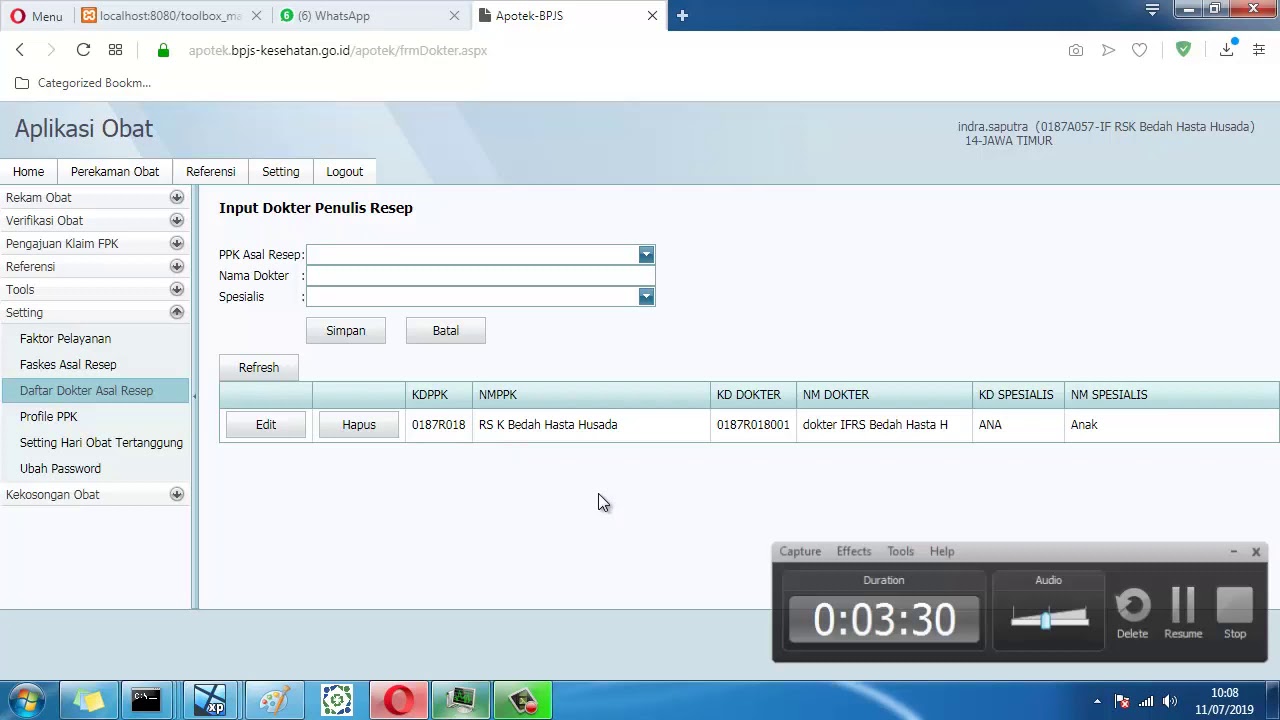Viewport: 1280px width, 720px height.
Task: Close the WhatsApp tab
Action: (x=454, y=16)
